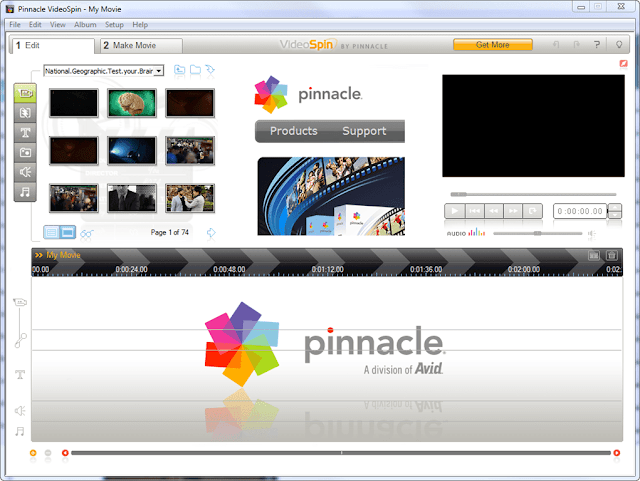This screenshot has width=640, height=481.
Task: Click the glasses icon below thumbnails
Action: 87,233
